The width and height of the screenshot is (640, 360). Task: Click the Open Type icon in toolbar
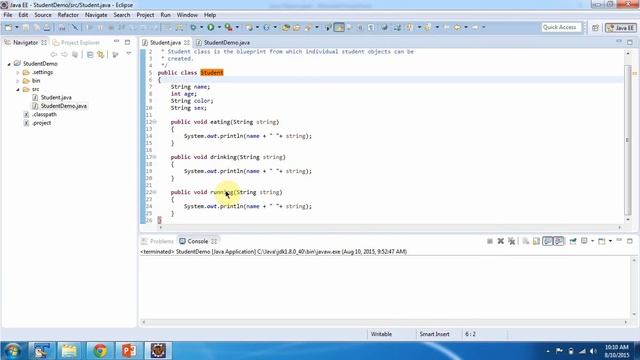(286, 27)
